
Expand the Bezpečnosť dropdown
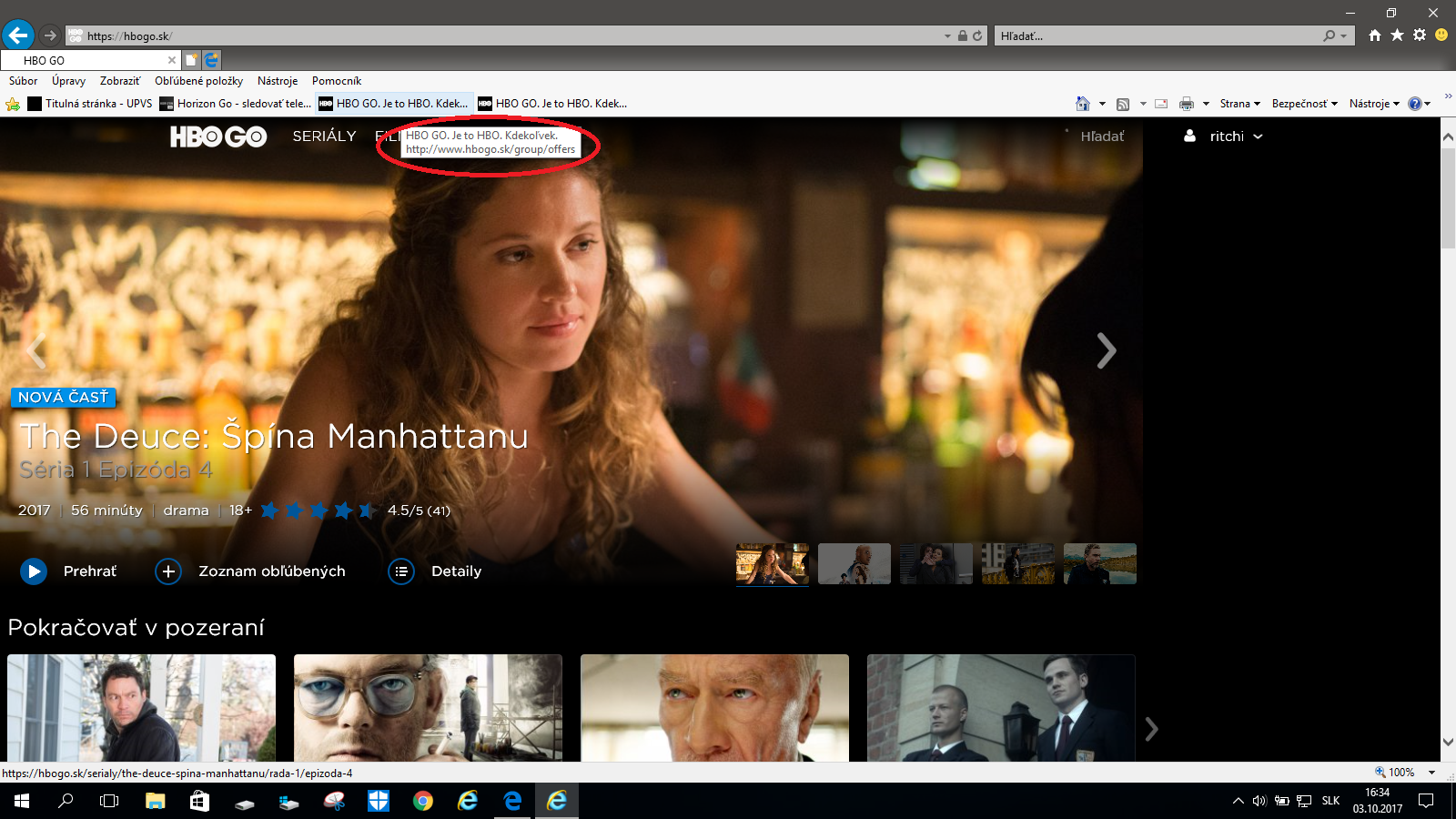tap(1305, 104)
